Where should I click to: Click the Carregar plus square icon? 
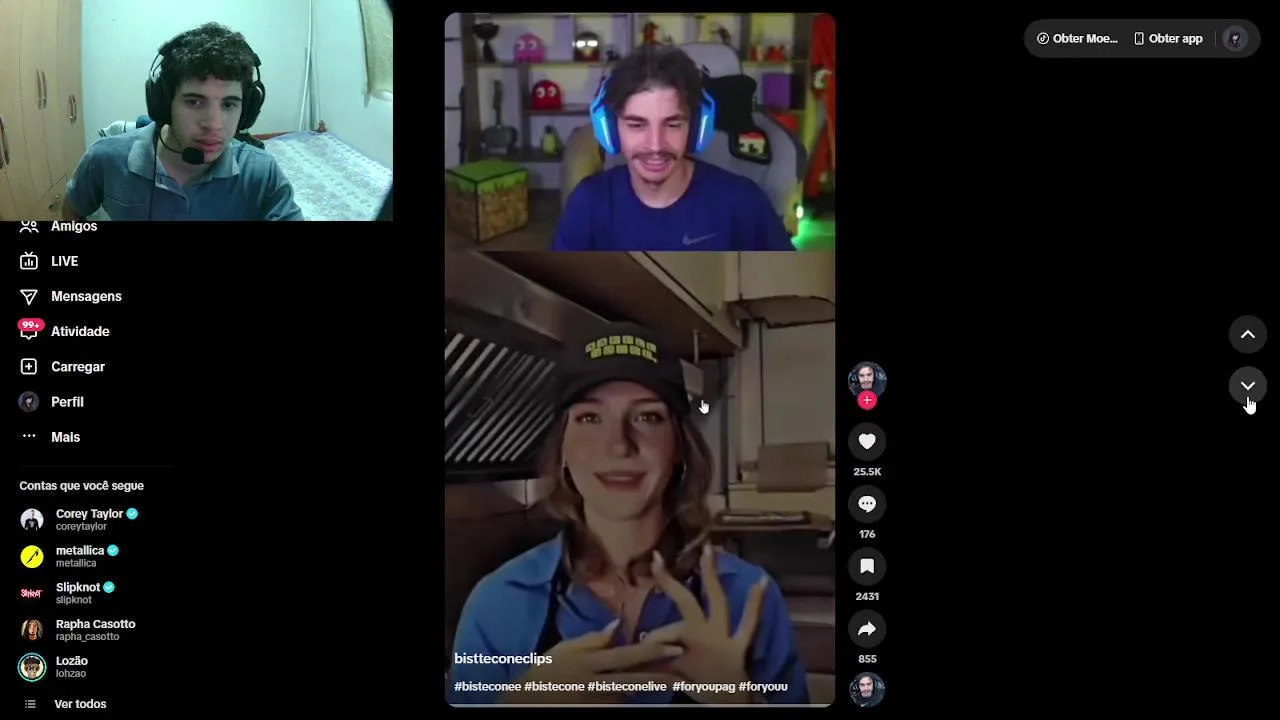click(29, 367)
